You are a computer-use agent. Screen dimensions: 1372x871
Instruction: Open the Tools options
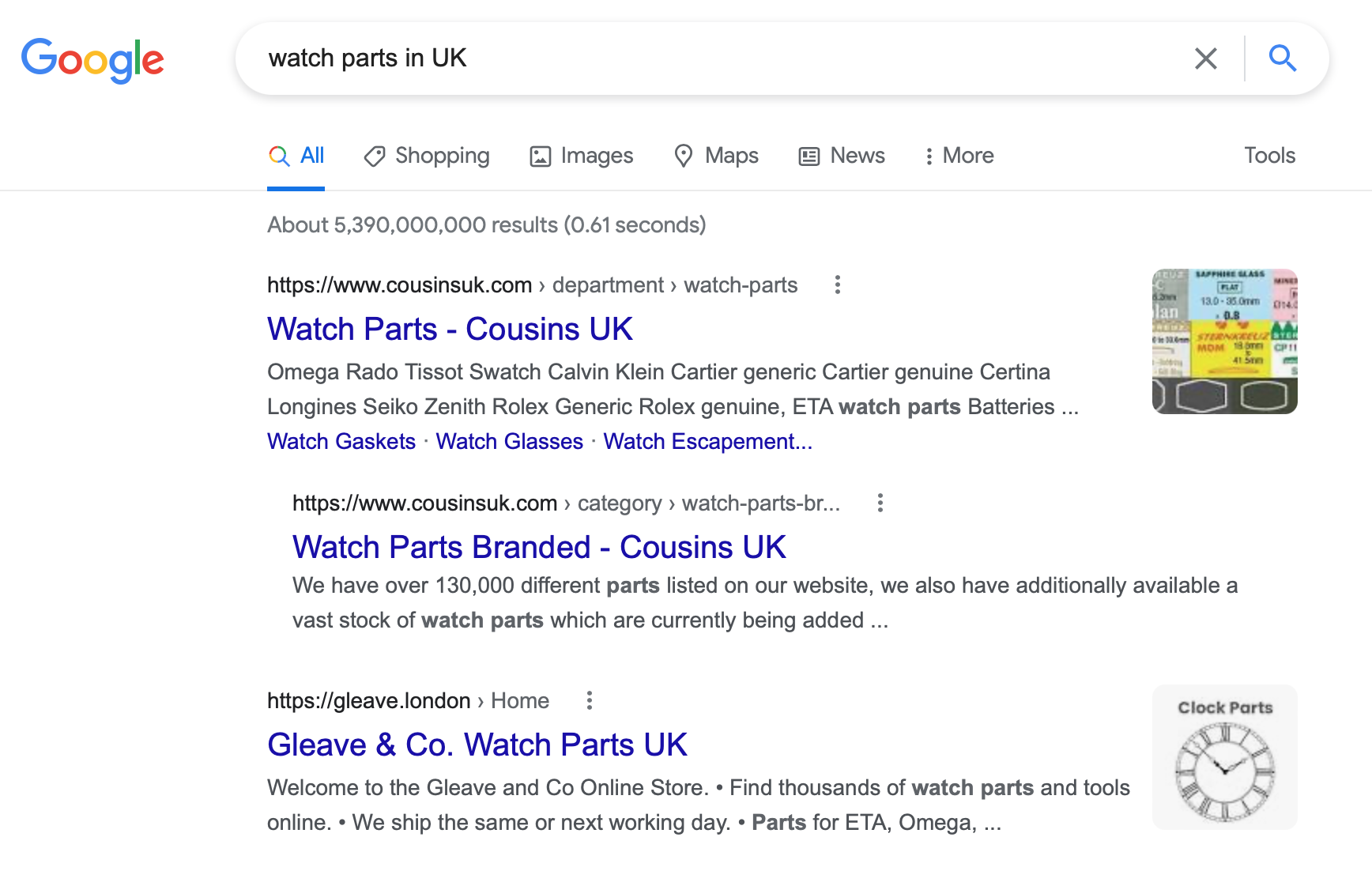[1269, 156]
